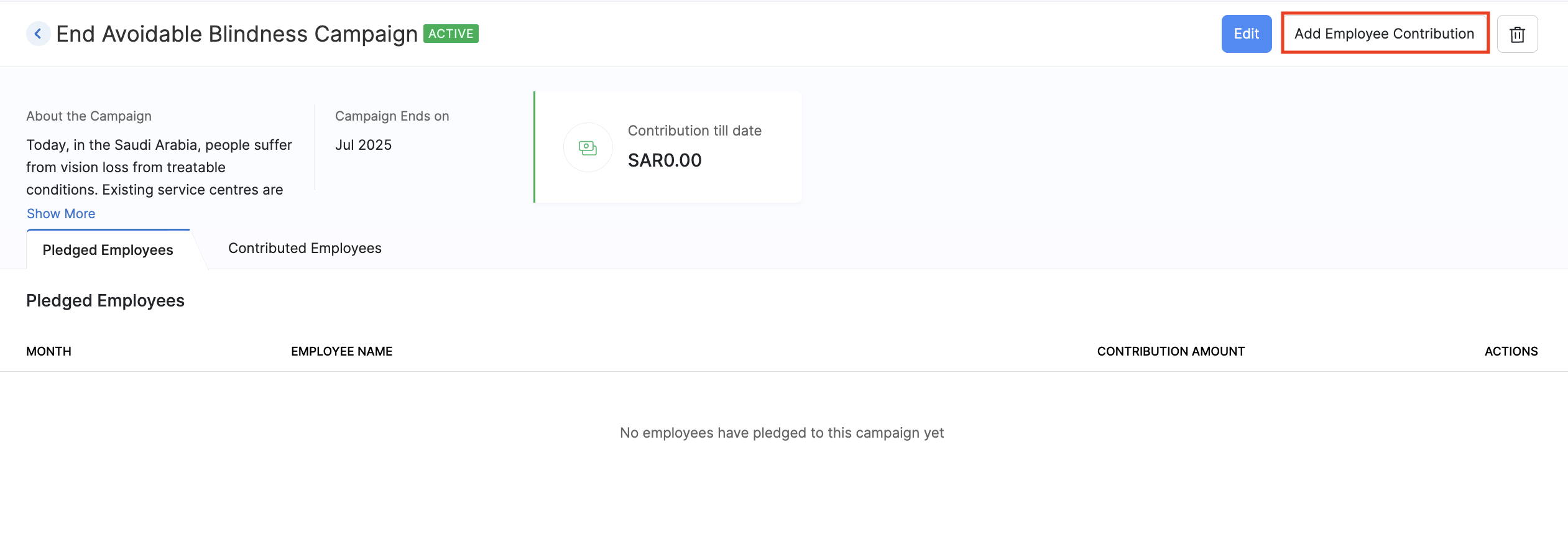This screenshot has height=557, width=1568.
Task: Click the back arrow beside campaign title
Action: (38, 34)
